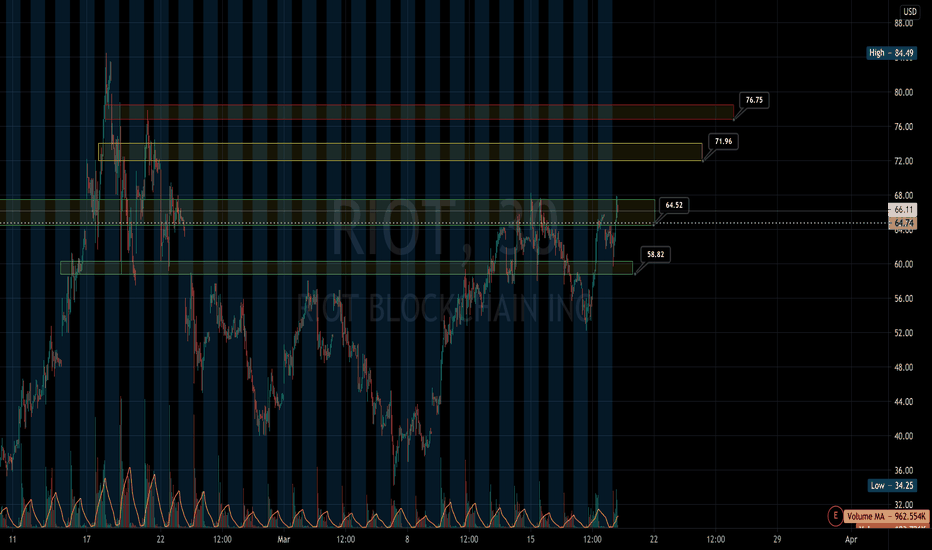932x550 pixels.
Task: Select the yellow zone rectangle near 72
Action: (x=400, y=152)
